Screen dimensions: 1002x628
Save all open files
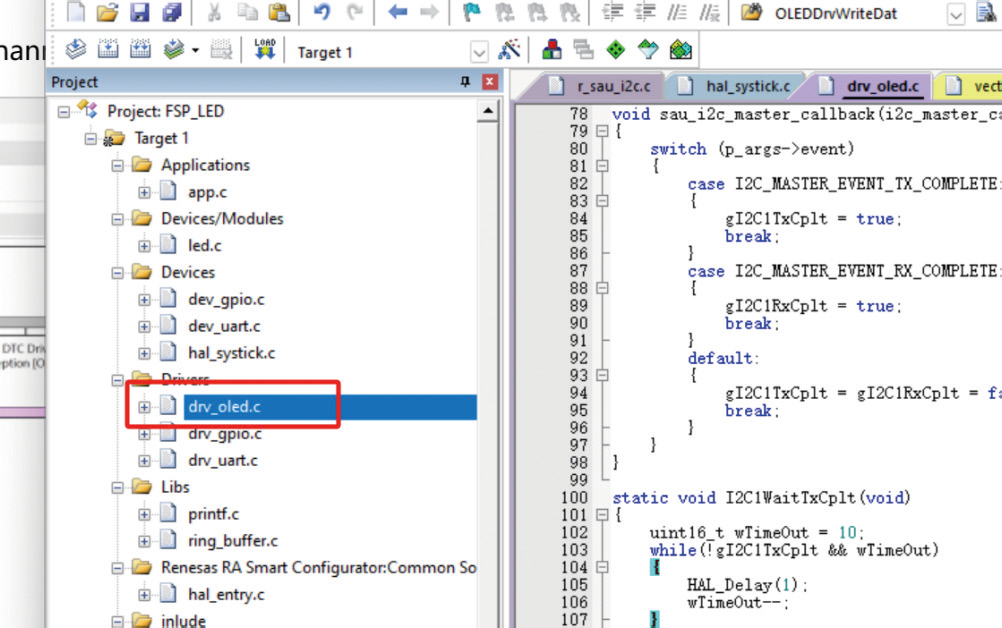click(172, 11)
